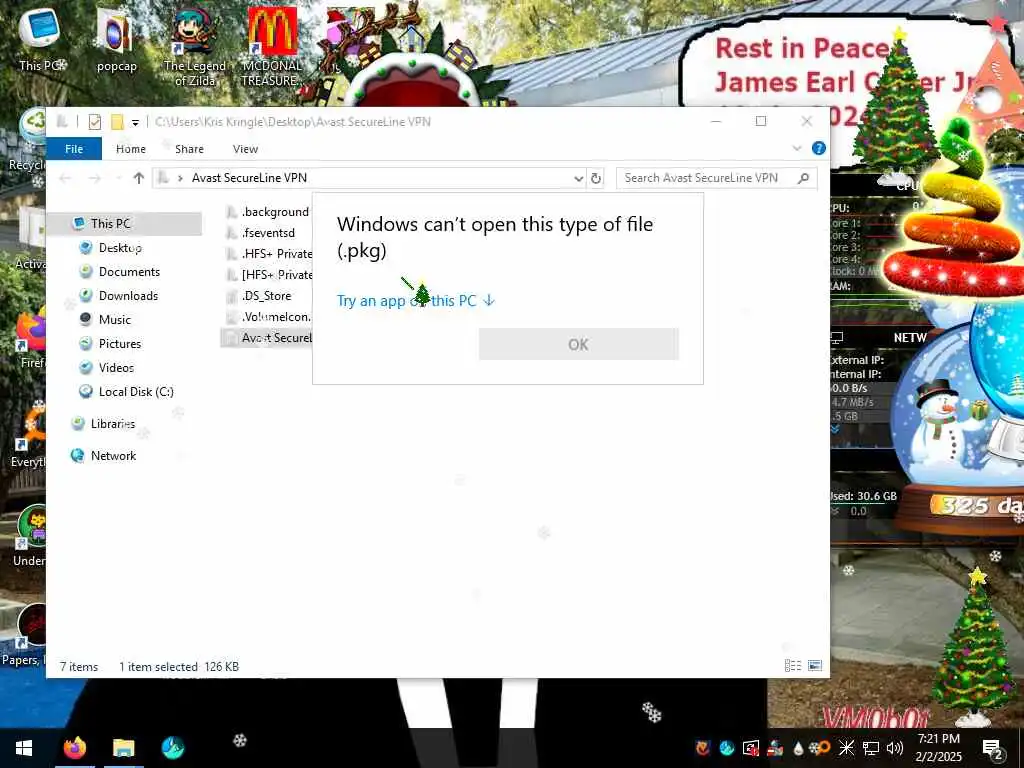The width and height of the screenshot is (1024, 768).
Task: Refresh the Avast SecureLine VPN folder
Action: [596, 178]
